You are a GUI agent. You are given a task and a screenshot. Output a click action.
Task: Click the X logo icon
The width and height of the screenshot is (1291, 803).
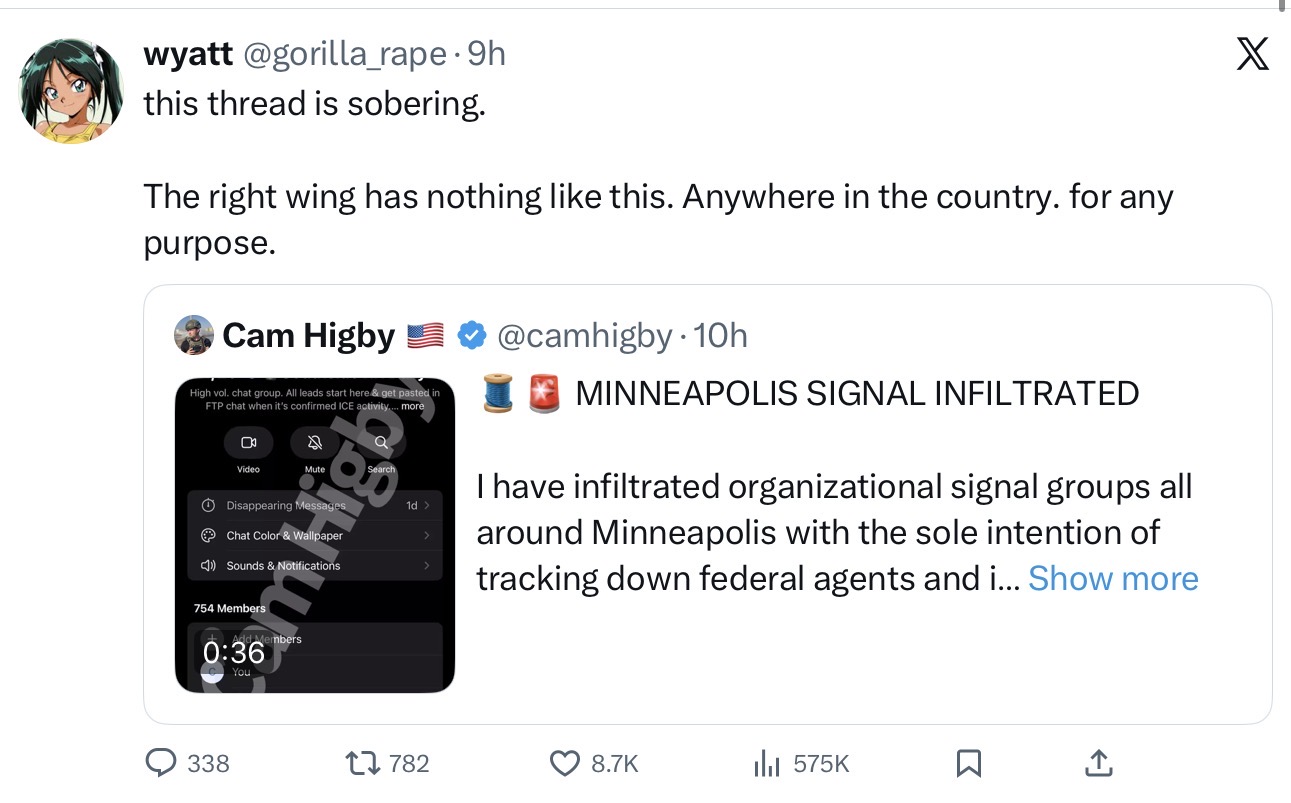click(x=1252, y=53)
